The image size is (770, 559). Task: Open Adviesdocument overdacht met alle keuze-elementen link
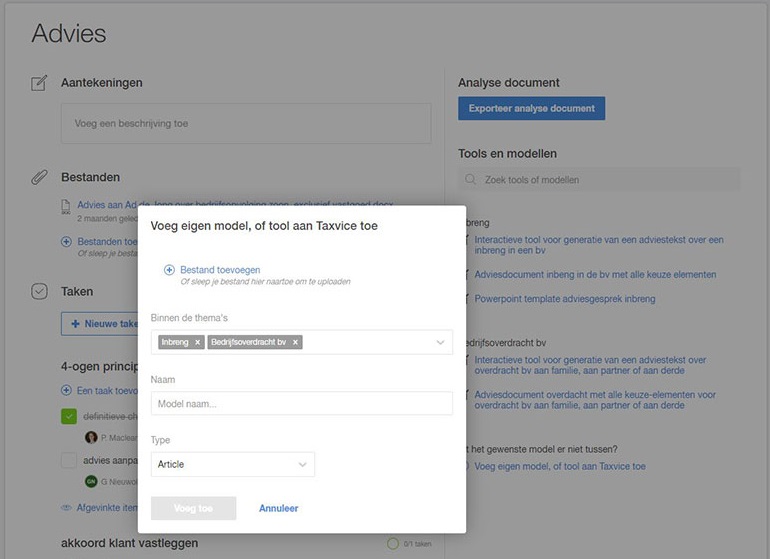coord(595,400)
